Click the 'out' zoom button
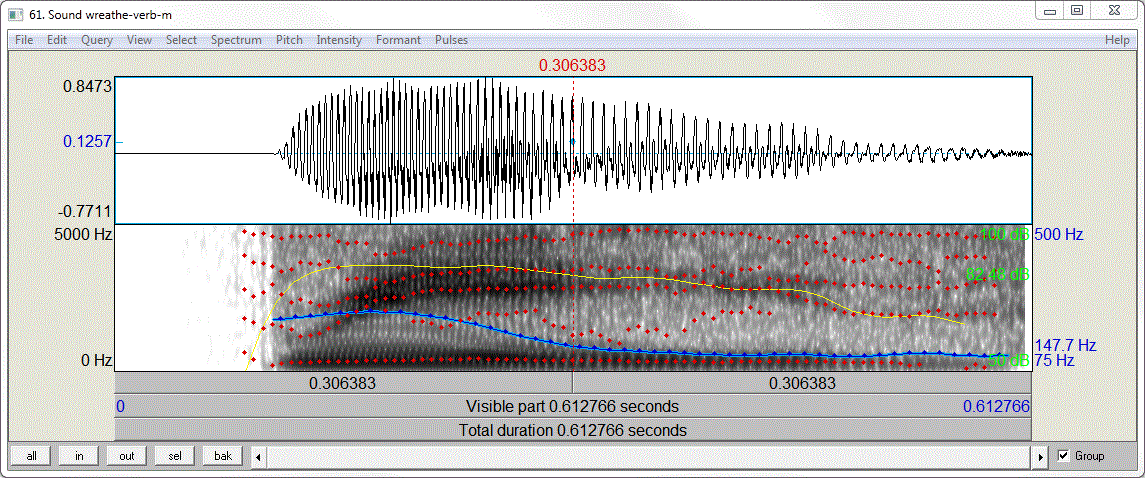The height and width of the screenshot is (478, 1145). [x=127, y=456]
